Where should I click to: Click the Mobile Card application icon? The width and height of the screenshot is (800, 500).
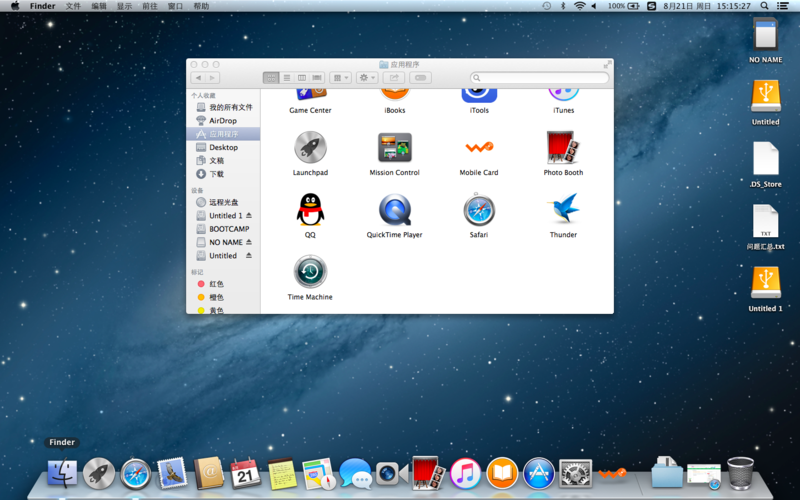[479, 148]
